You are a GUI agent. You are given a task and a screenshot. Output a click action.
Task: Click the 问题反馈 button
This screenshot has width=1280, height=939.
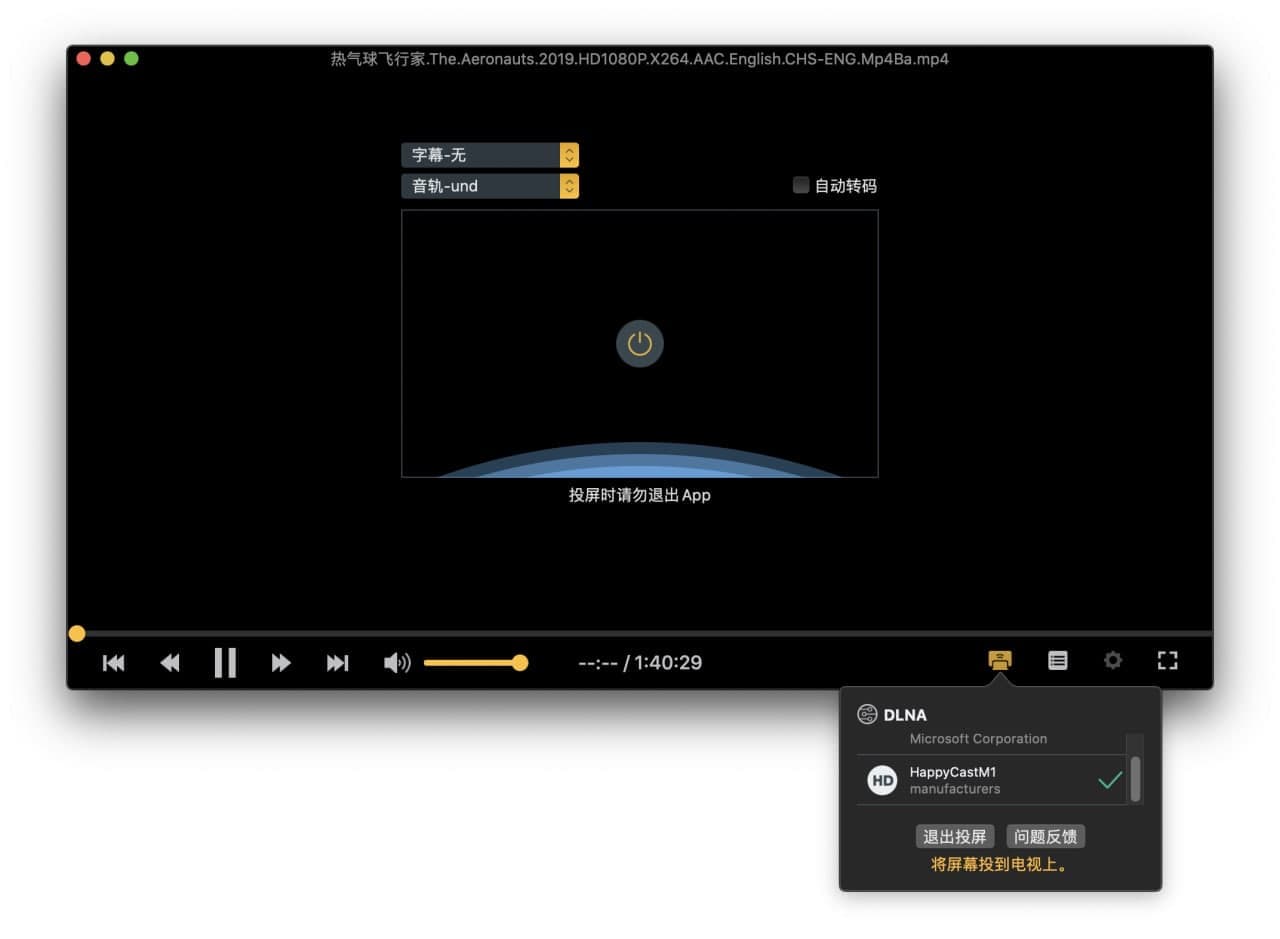coord(1045,837)
